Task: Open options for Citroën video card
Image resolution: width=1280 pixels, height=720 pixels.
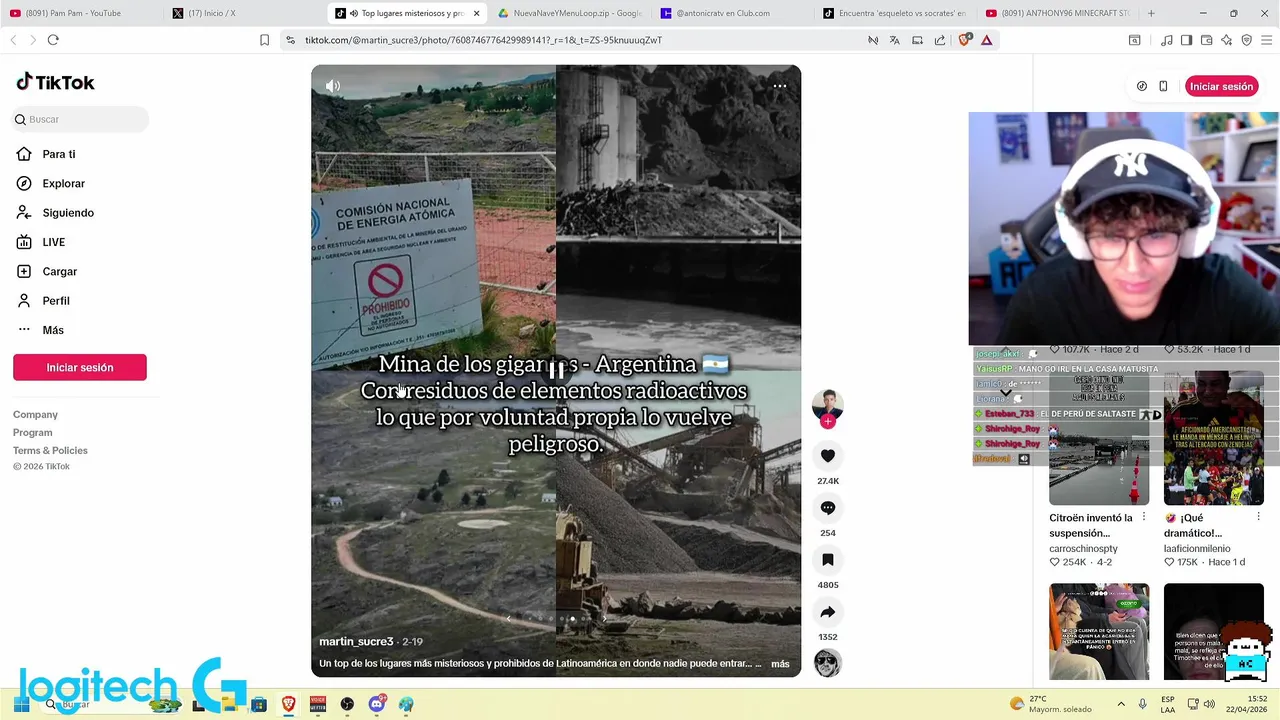Action: pos(1144,517)
